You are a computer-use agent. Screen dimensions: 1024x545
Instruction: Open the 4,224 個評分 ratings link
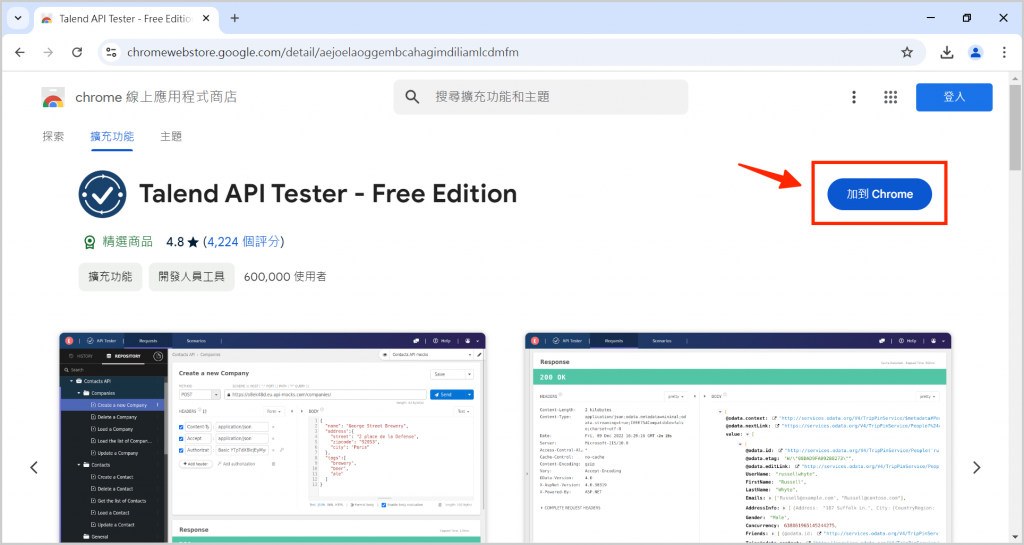tap(244, 241)
